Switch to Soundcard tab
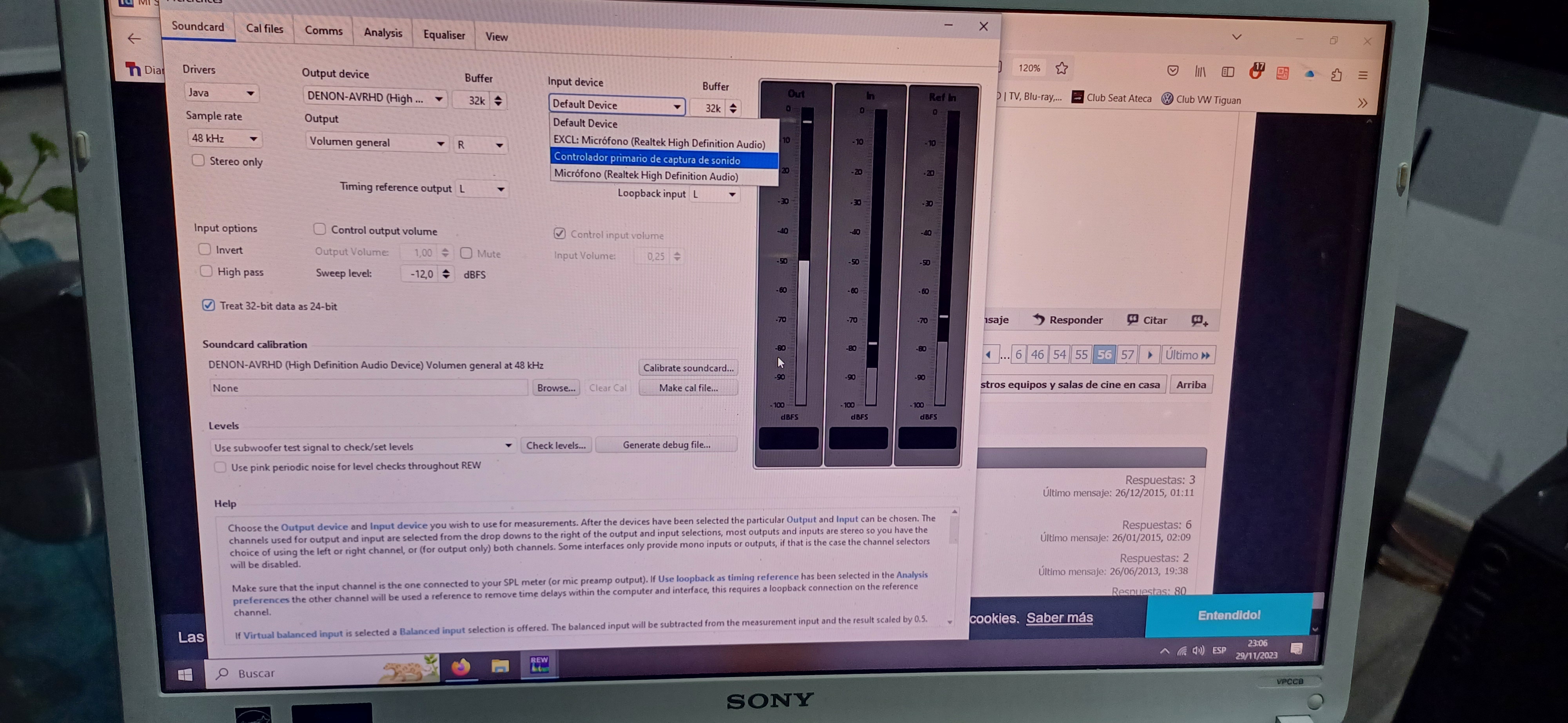 tap(198, 27)
